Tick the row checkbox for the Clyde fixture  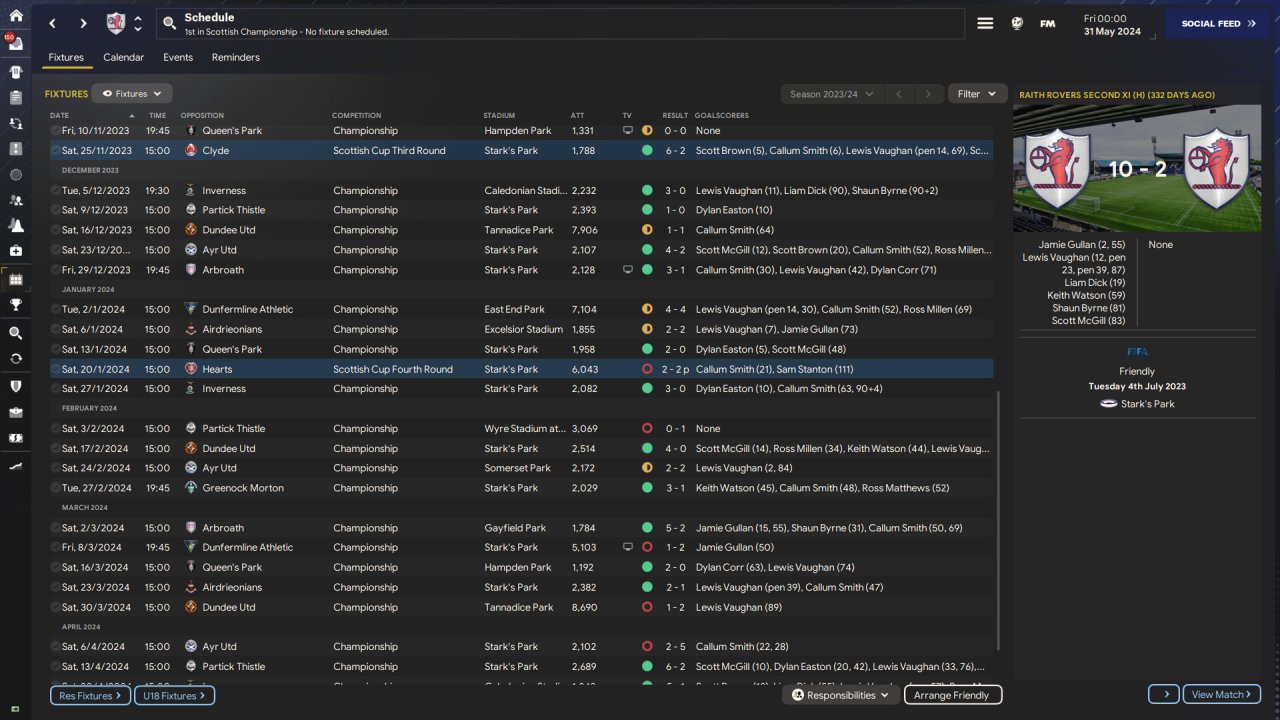pos(56,151)
